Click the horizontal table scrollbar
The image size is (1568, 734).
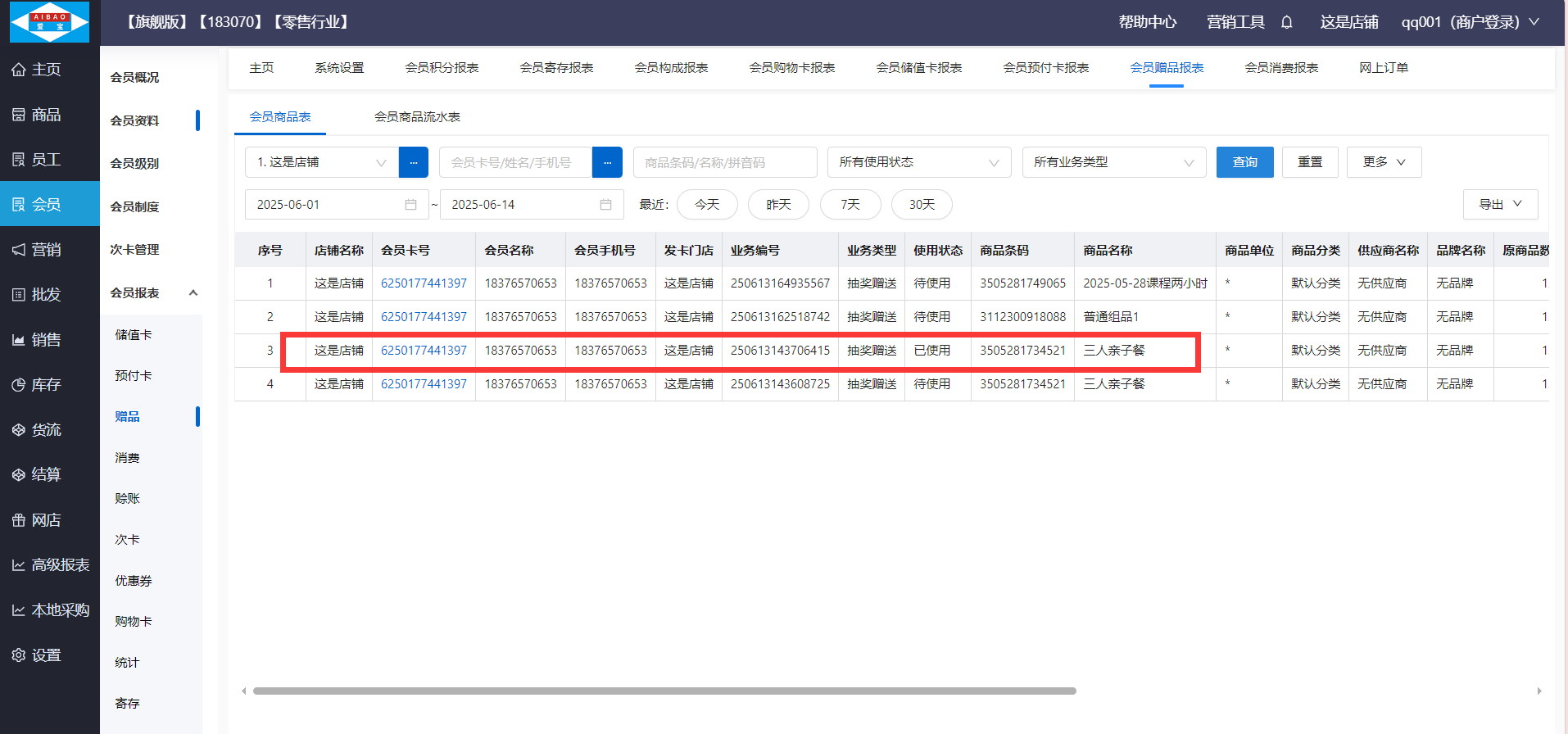coord(664,691)
